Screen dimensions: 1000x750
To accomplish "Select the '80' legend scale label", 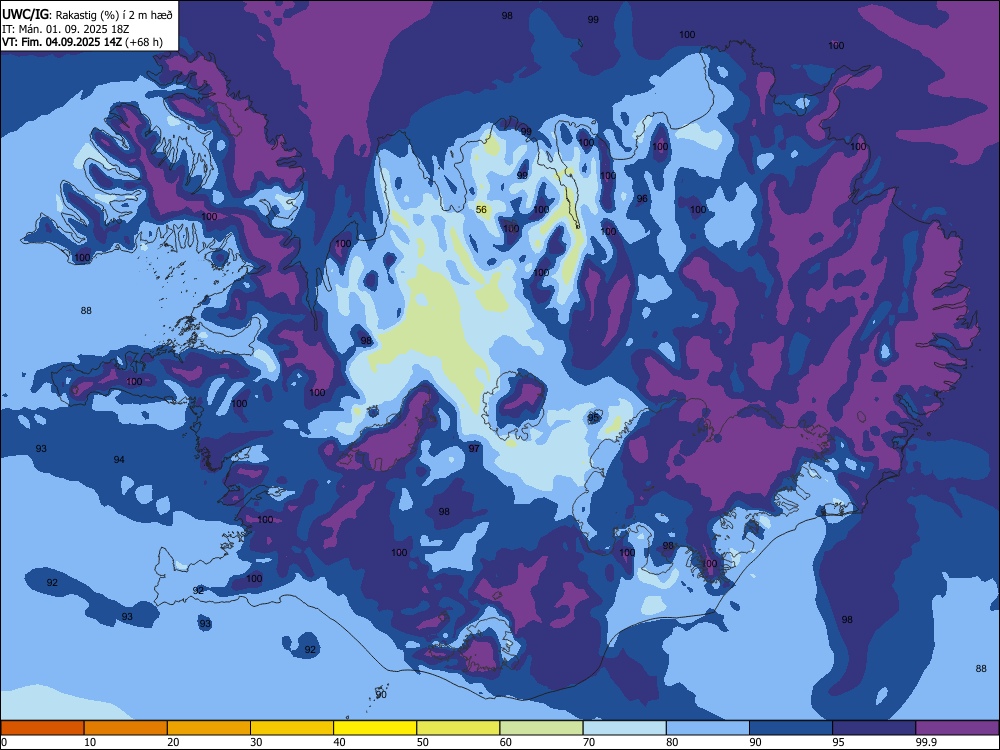I will click(x=672, y=742).
